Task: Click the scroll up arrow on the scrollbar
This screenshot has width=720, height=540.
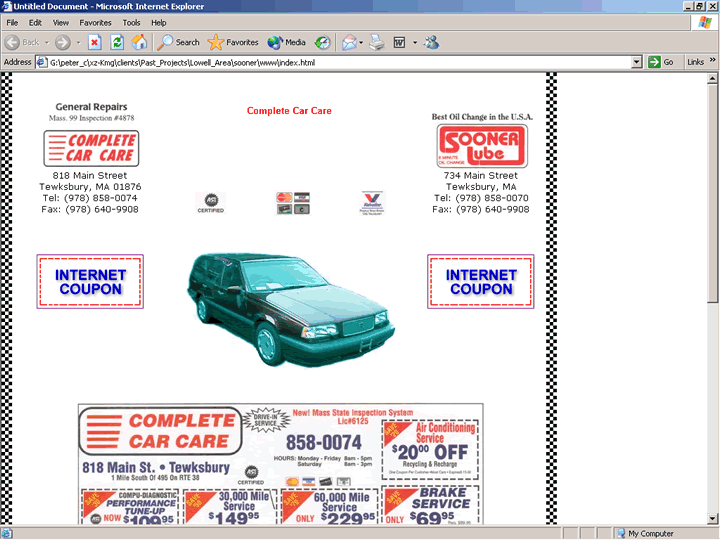Action: pos(712,79)
